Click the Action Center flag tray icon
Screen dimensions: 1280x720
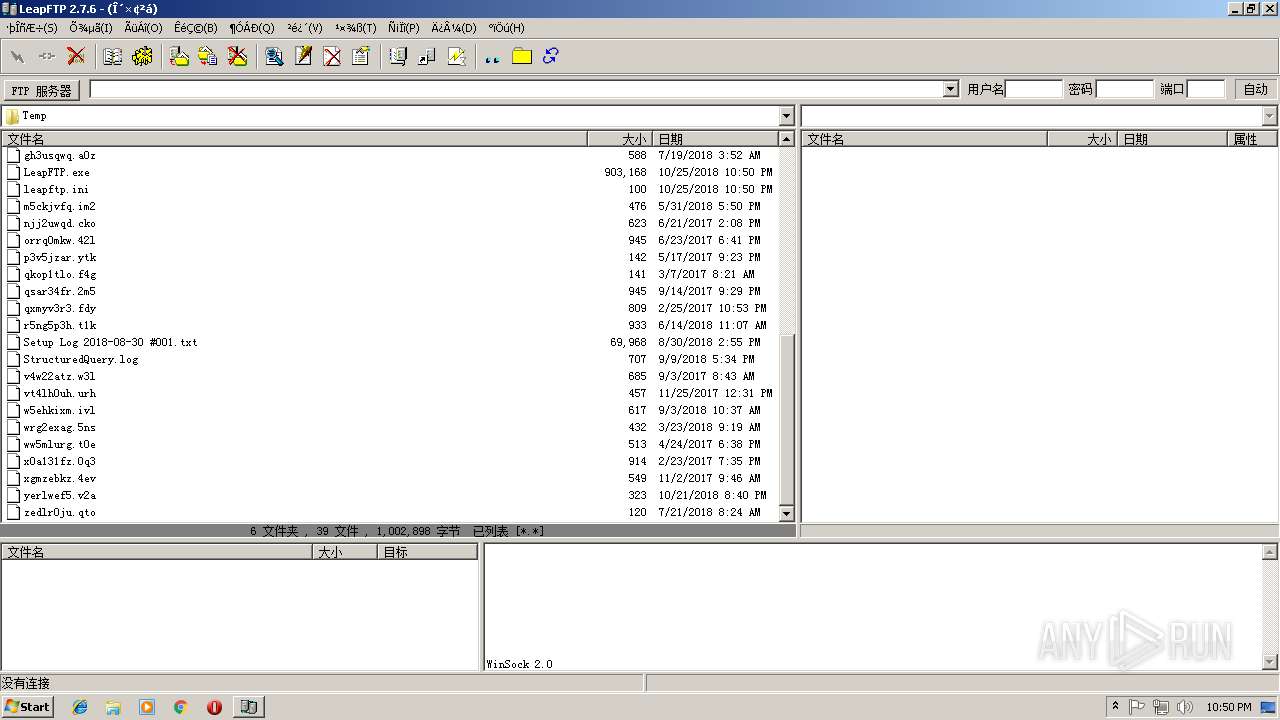click(x=1137, y=707)
